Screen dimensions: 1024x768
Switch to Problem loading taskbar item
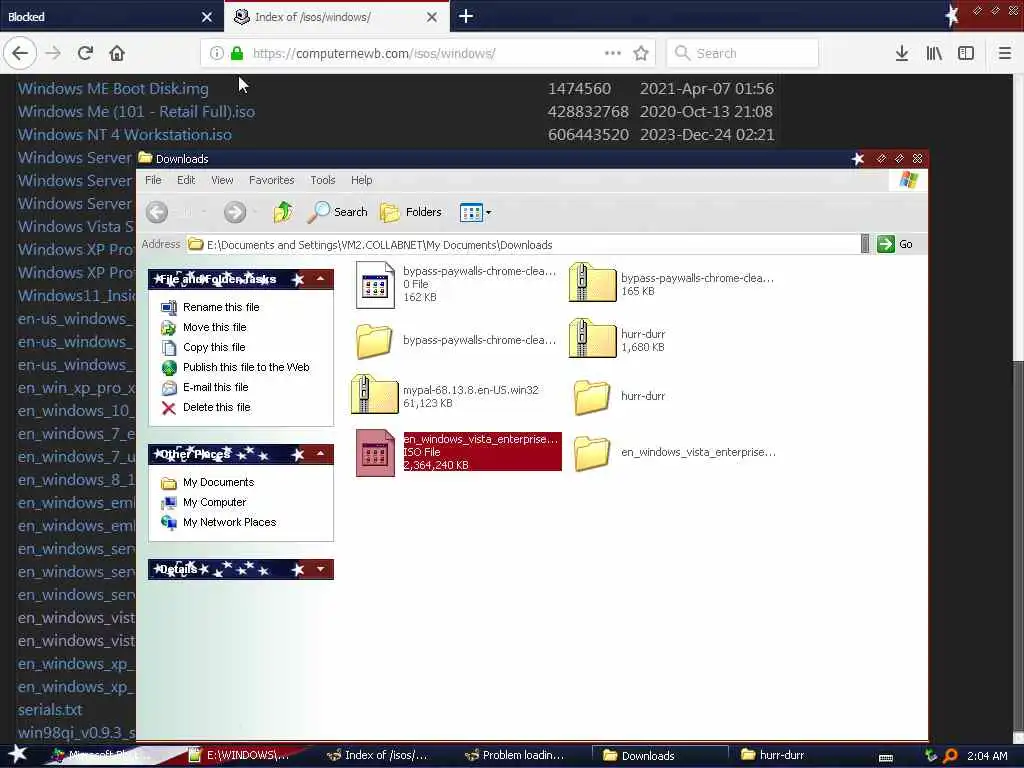point(514,756)
